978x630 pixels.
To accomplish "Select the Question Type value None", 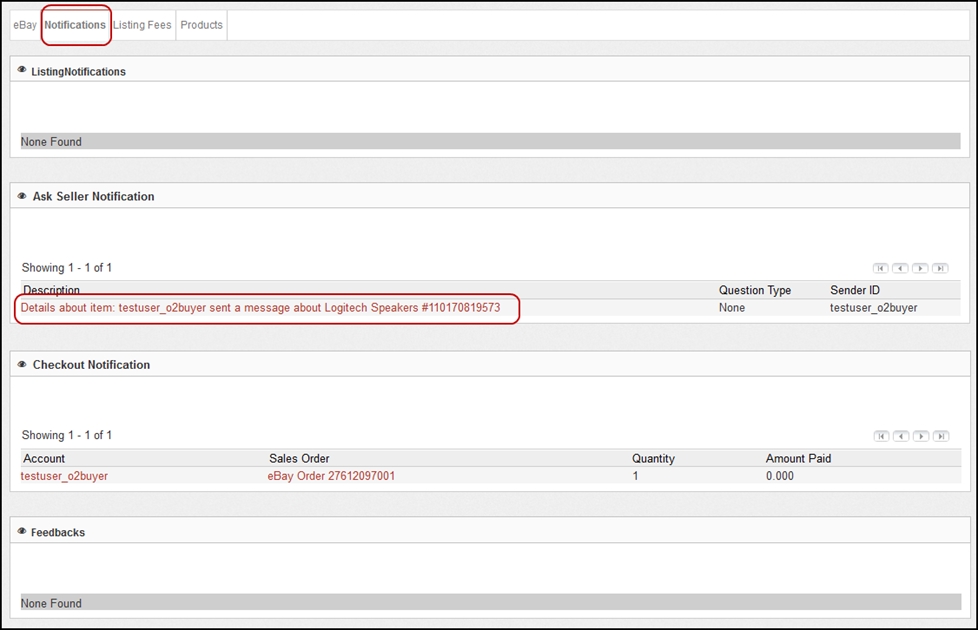I will (732, 308).
